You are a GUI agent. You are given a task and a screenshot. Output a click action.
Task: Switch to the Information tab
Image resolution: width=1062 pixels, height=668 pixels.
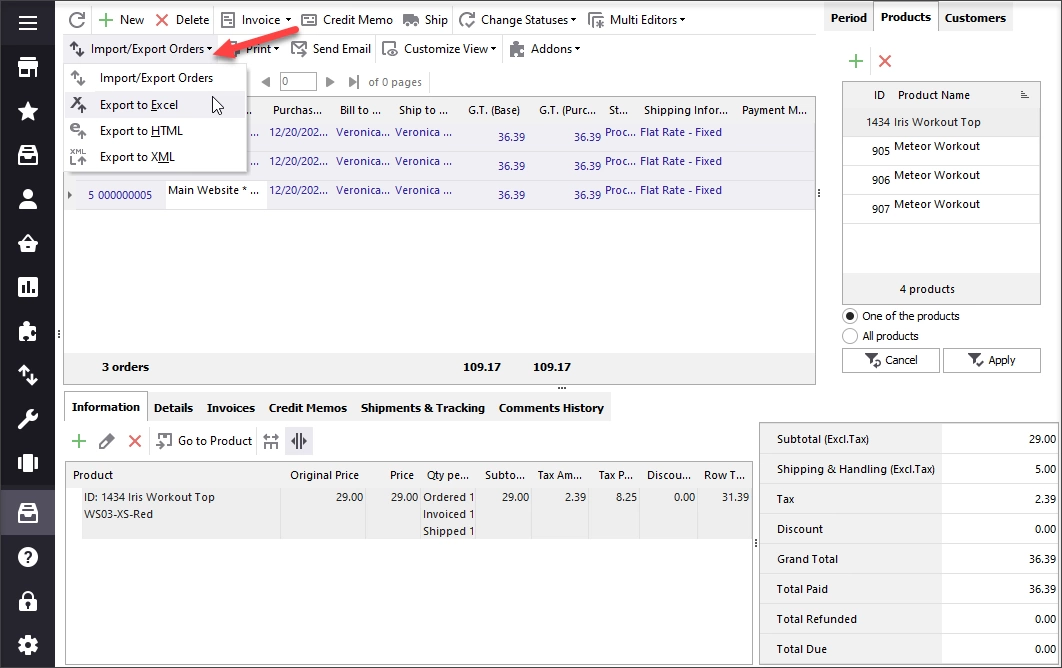(106, 406)
